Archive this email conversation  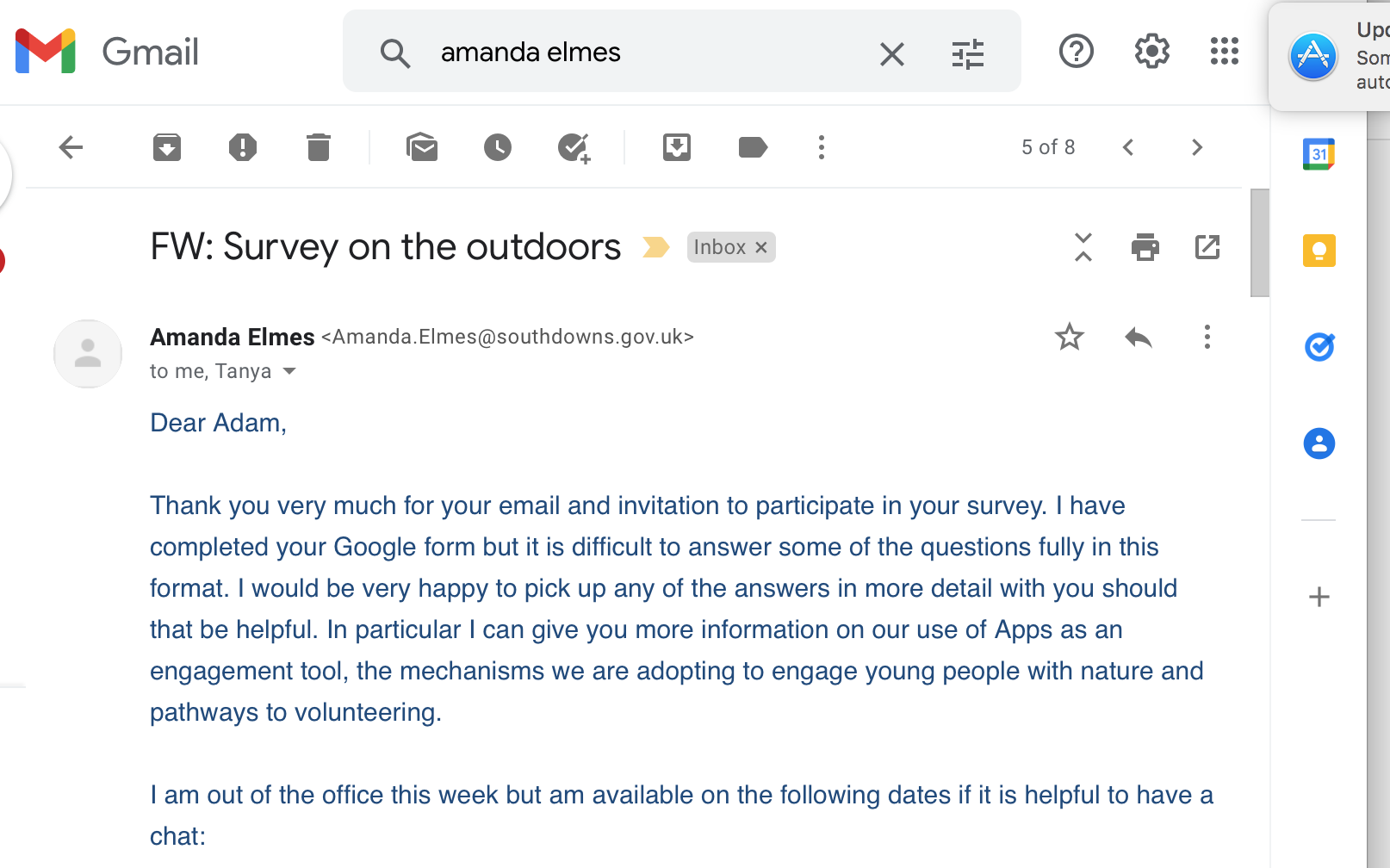click(167, 147)
